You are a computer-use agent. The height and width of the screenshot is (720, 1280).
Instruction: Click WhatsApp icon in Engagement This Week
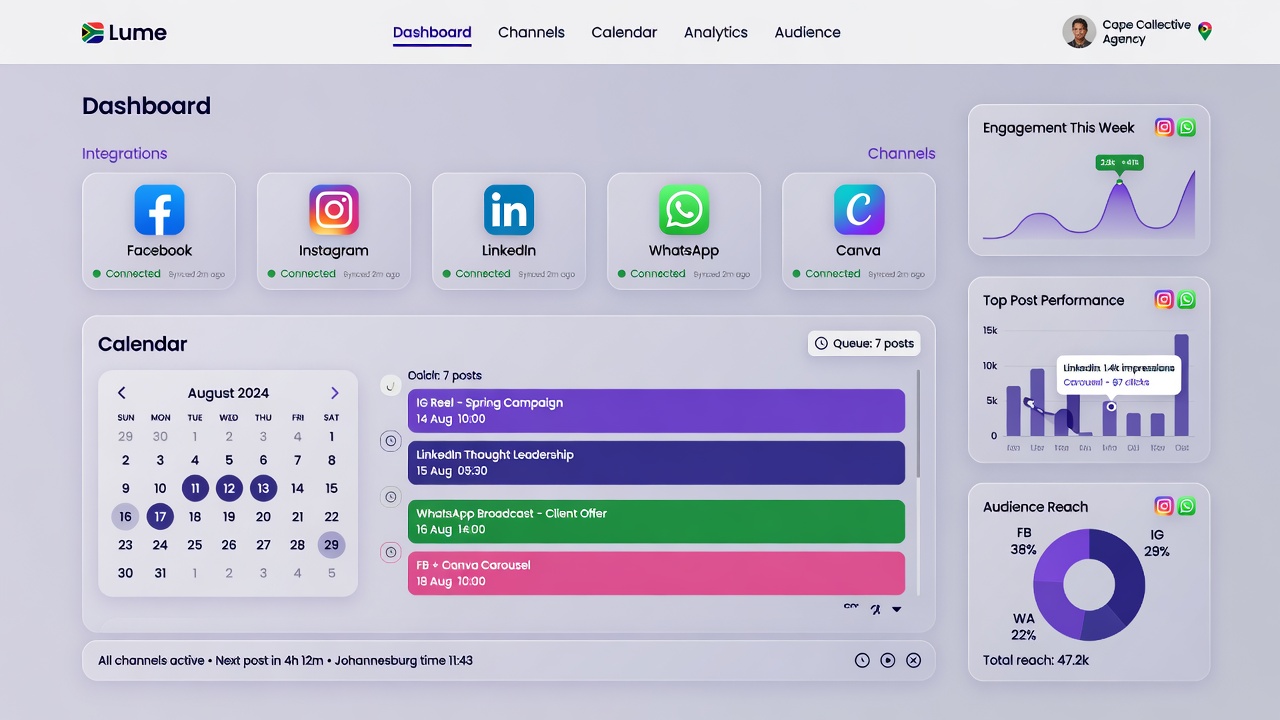coord(1186,127)
